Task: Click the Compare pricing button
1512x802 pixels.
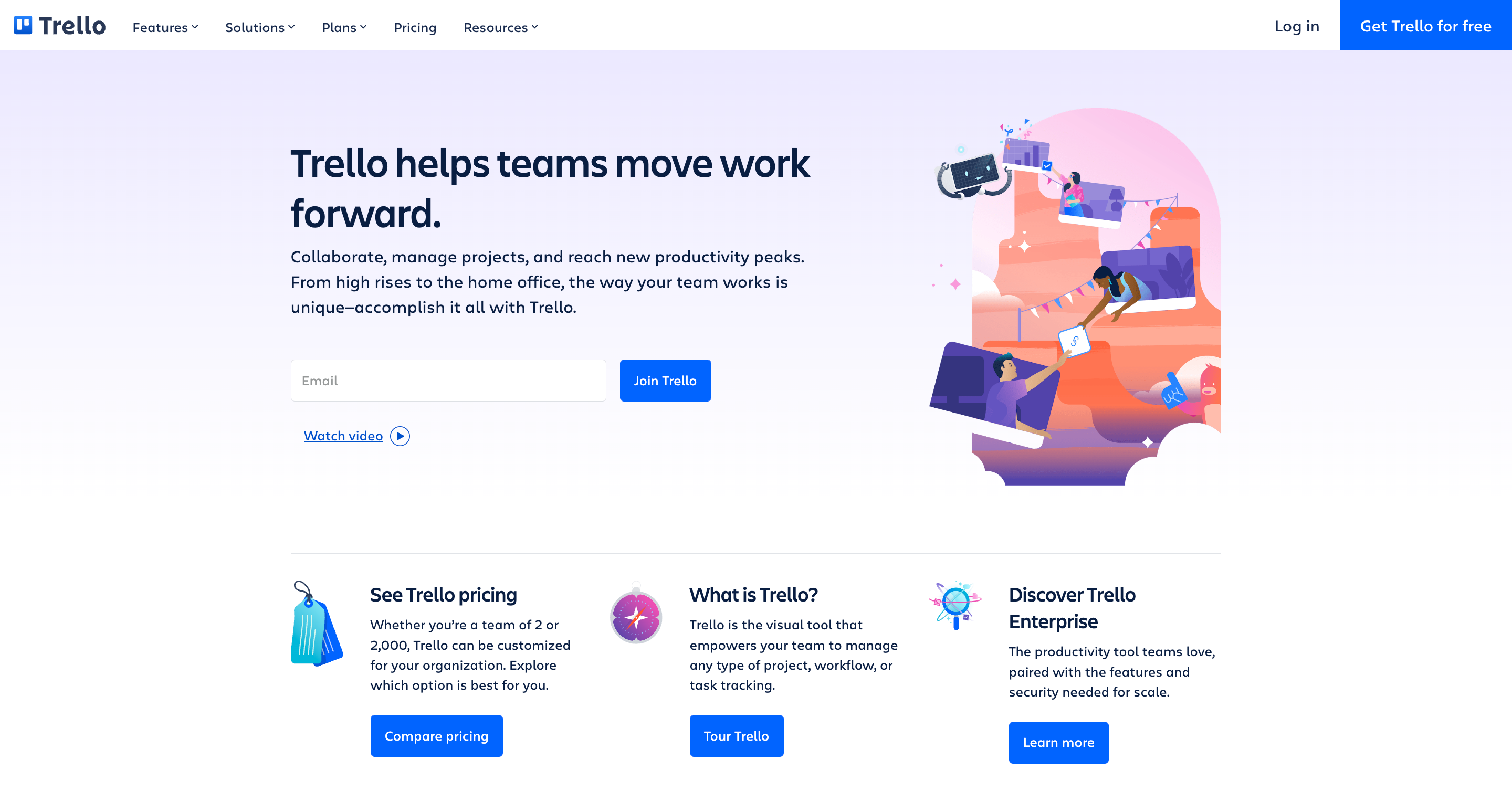Action: [x=437, y=735]
